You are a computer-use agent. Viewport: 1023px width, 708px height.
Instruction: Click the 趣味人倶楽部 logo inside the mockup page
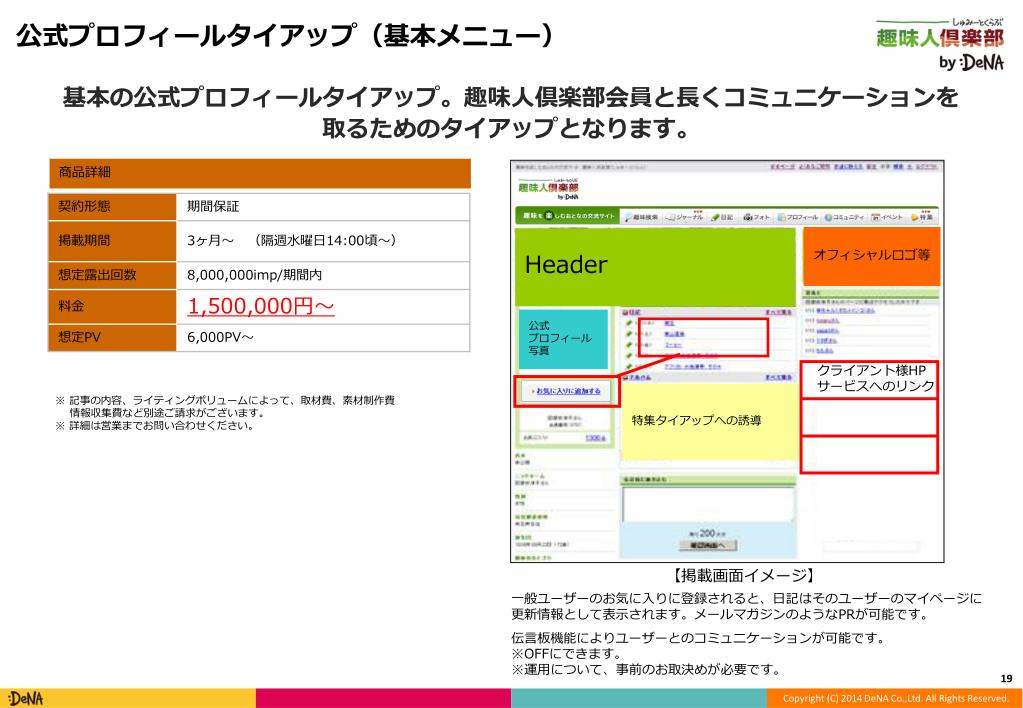tap(548, 189)
